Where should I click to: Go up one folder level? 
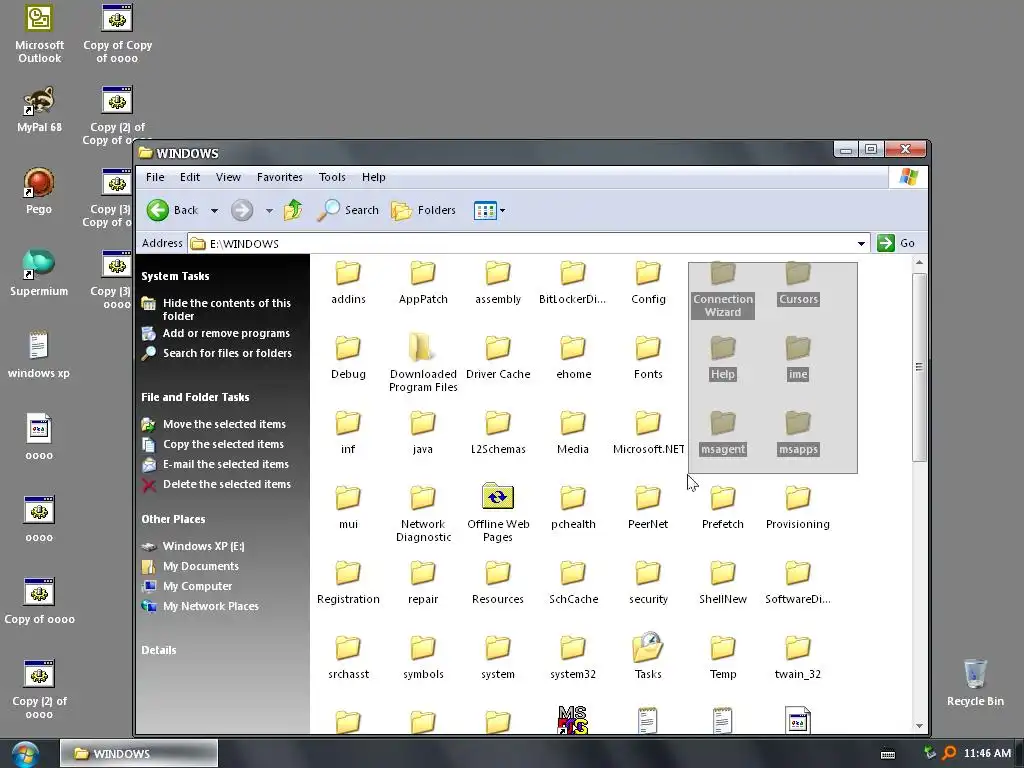tap(293, 210)
